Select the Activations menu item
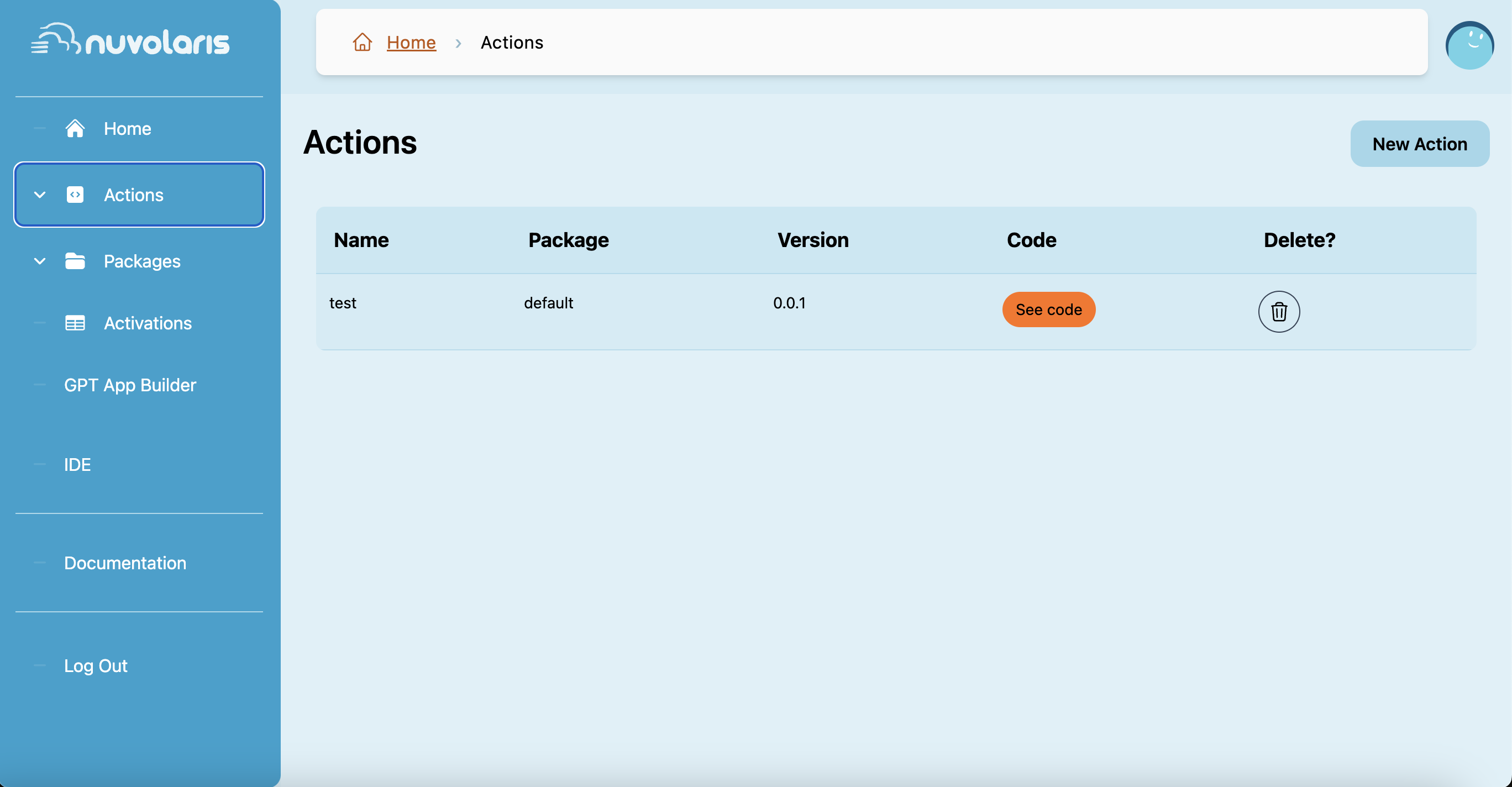Image resolution: width=1512 pixels, height=787 pixels. [x=147, y=323]
